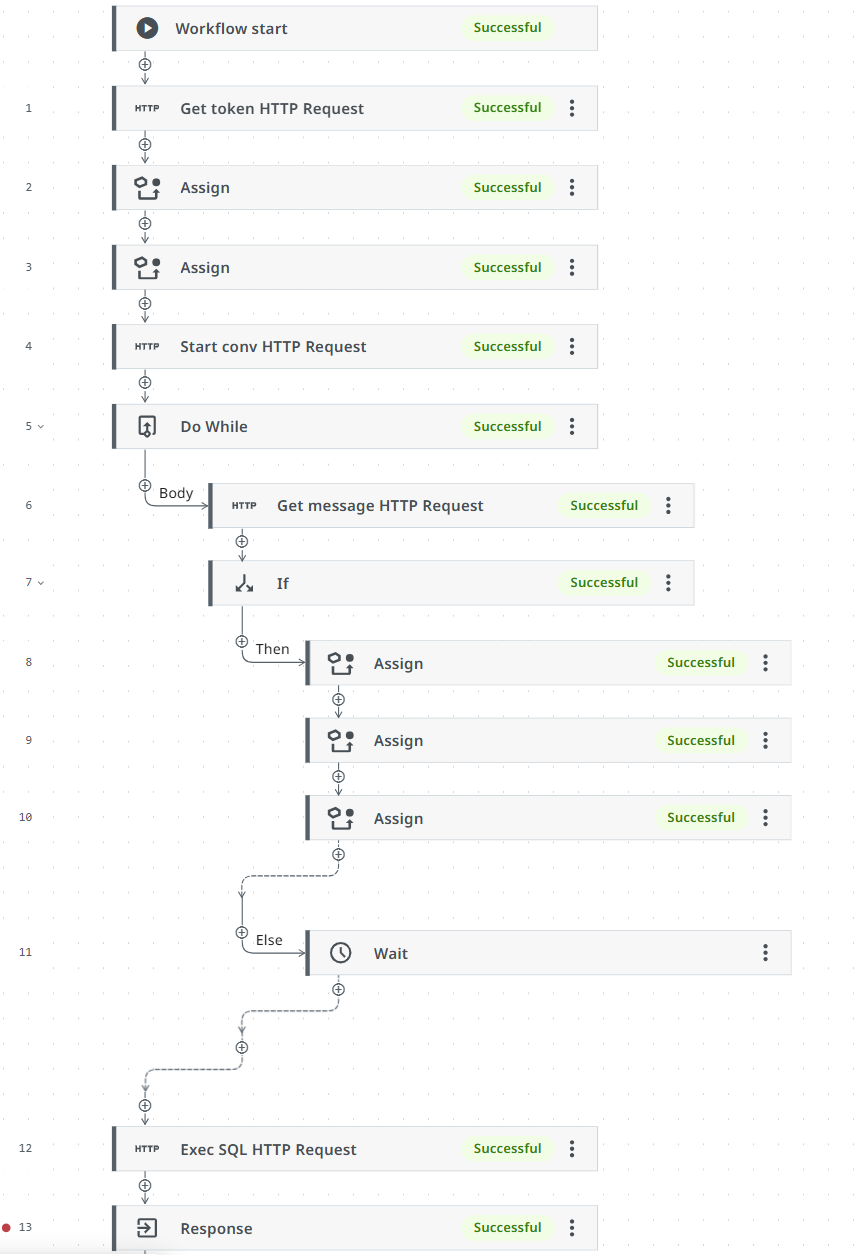Add a step in the Else branch
The width and height of the screenshot is (858, 1255).
click(x=242, y=932)
